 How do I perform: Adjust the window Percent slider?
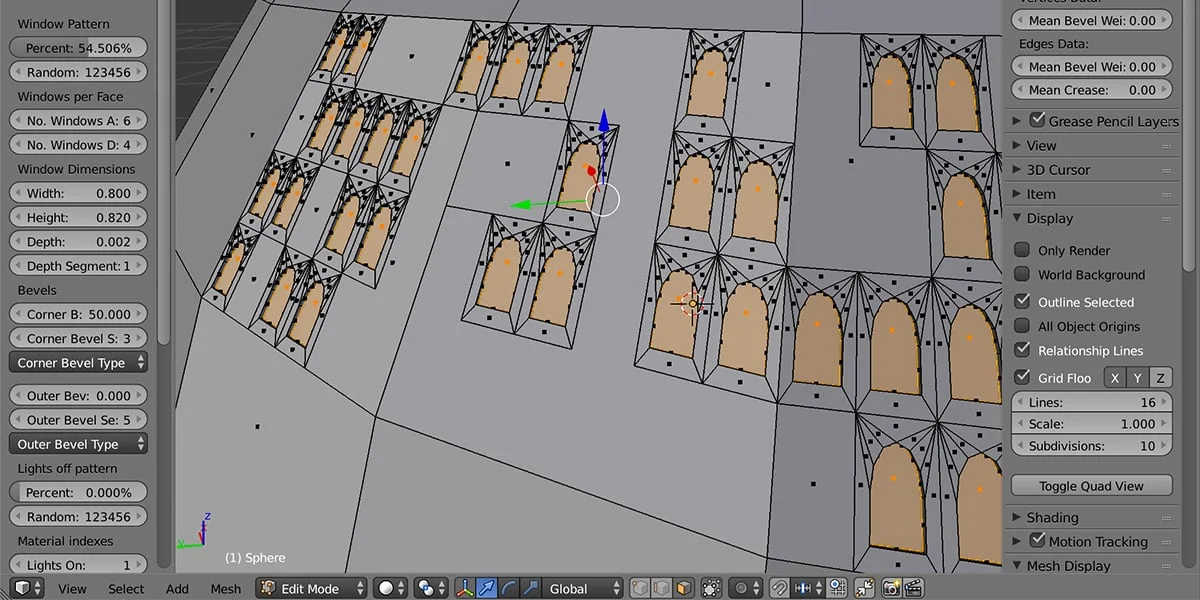click(77, 47)
